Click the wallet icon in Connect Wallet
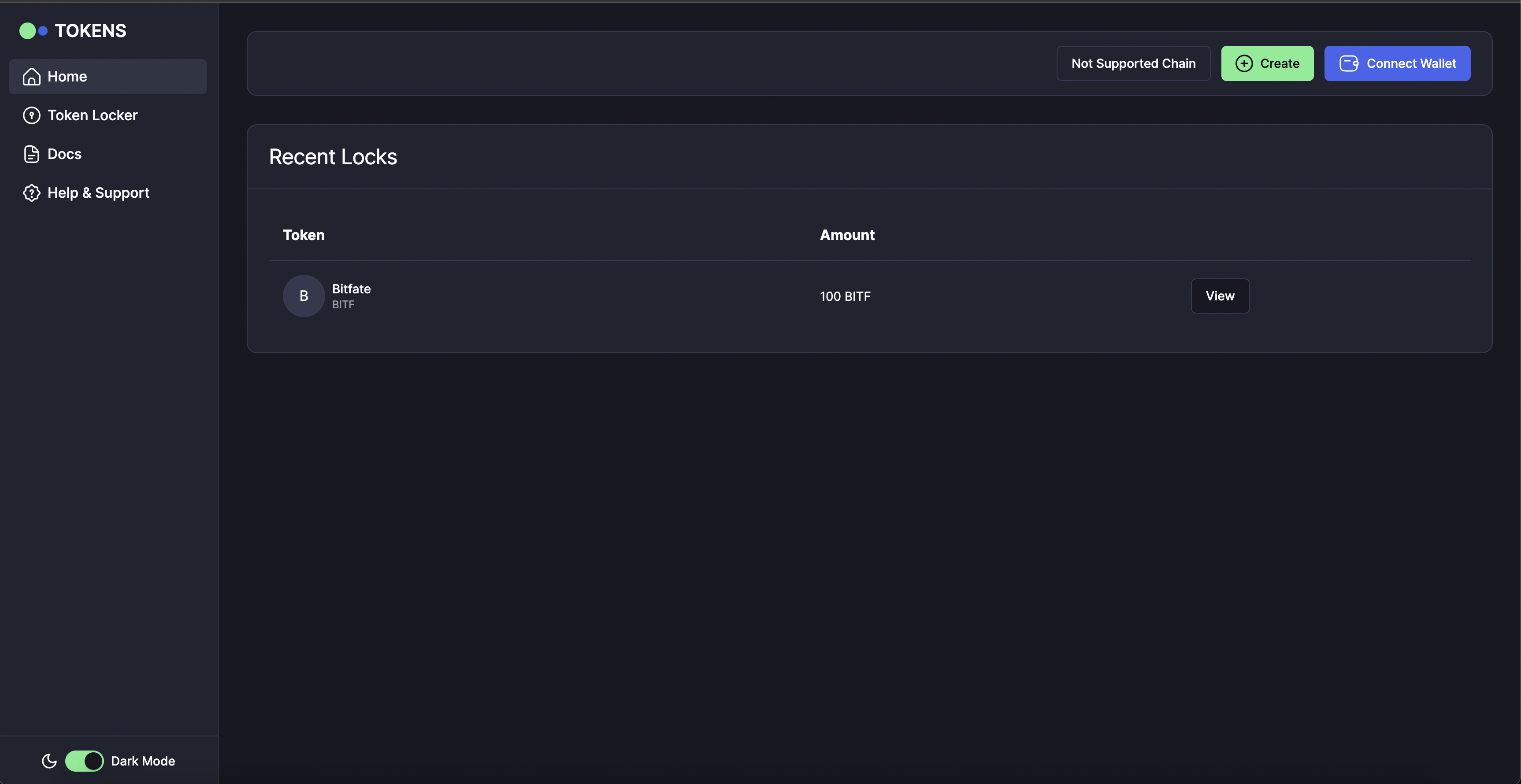Image resolution: width=1521 pixels, height=784 pixels. pos(1349,63)
